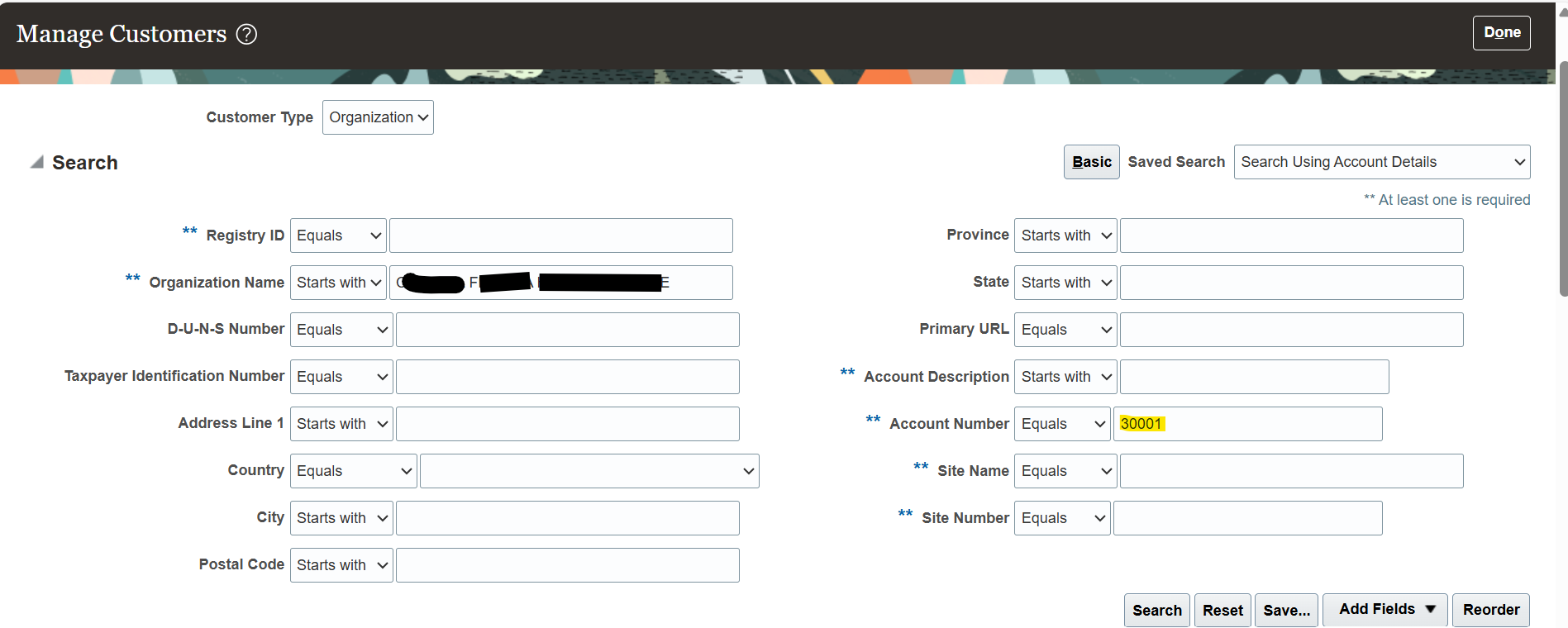This screenshot has height=628, width=1568.
Task: Click the Save... button
Action: tap(1286, 610)
